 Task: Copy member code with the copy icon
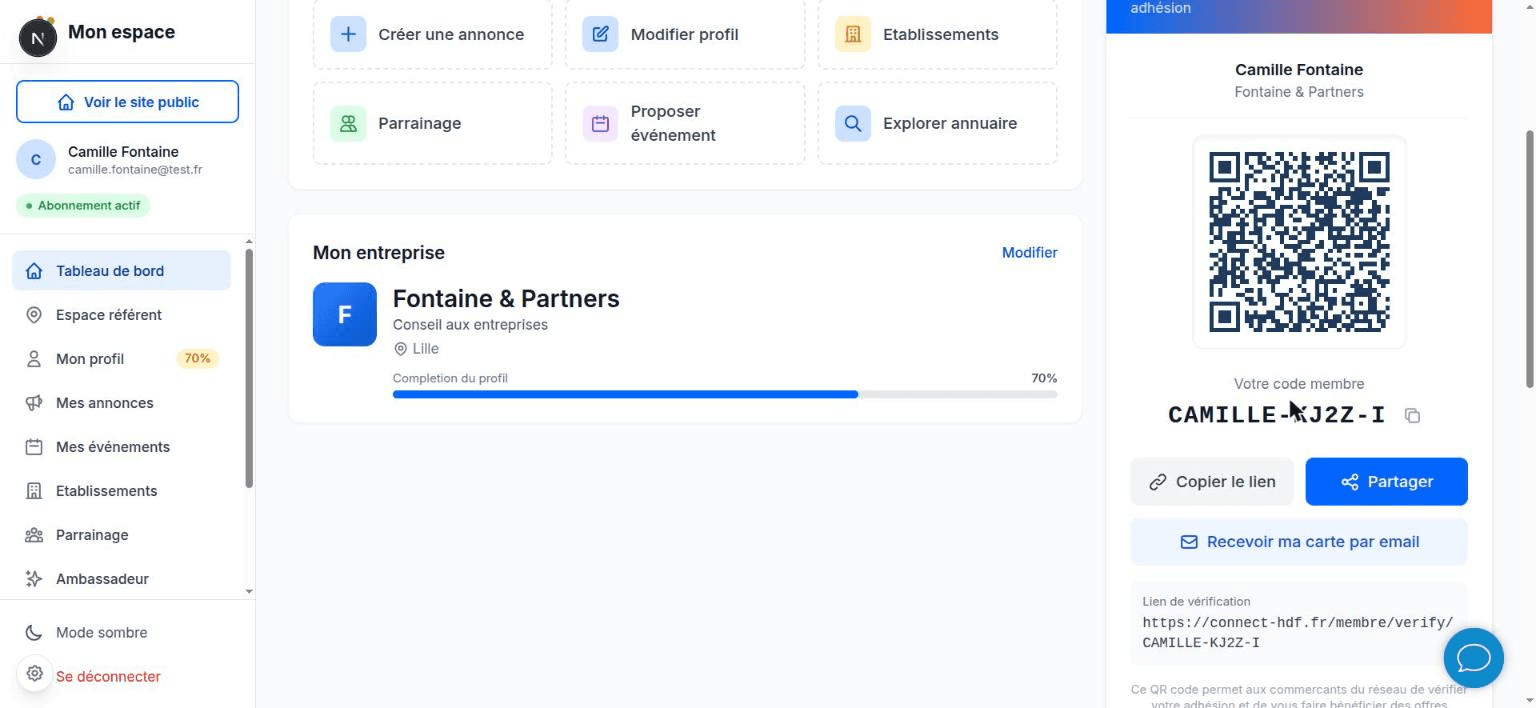pos(1412,415)
